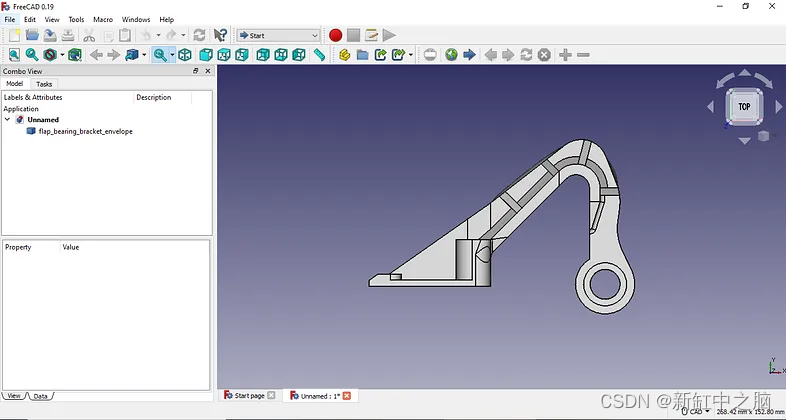The image size is (786, 420).
Task: Click the gray circular icon left of globe
Action: click(x=430, y=55)
